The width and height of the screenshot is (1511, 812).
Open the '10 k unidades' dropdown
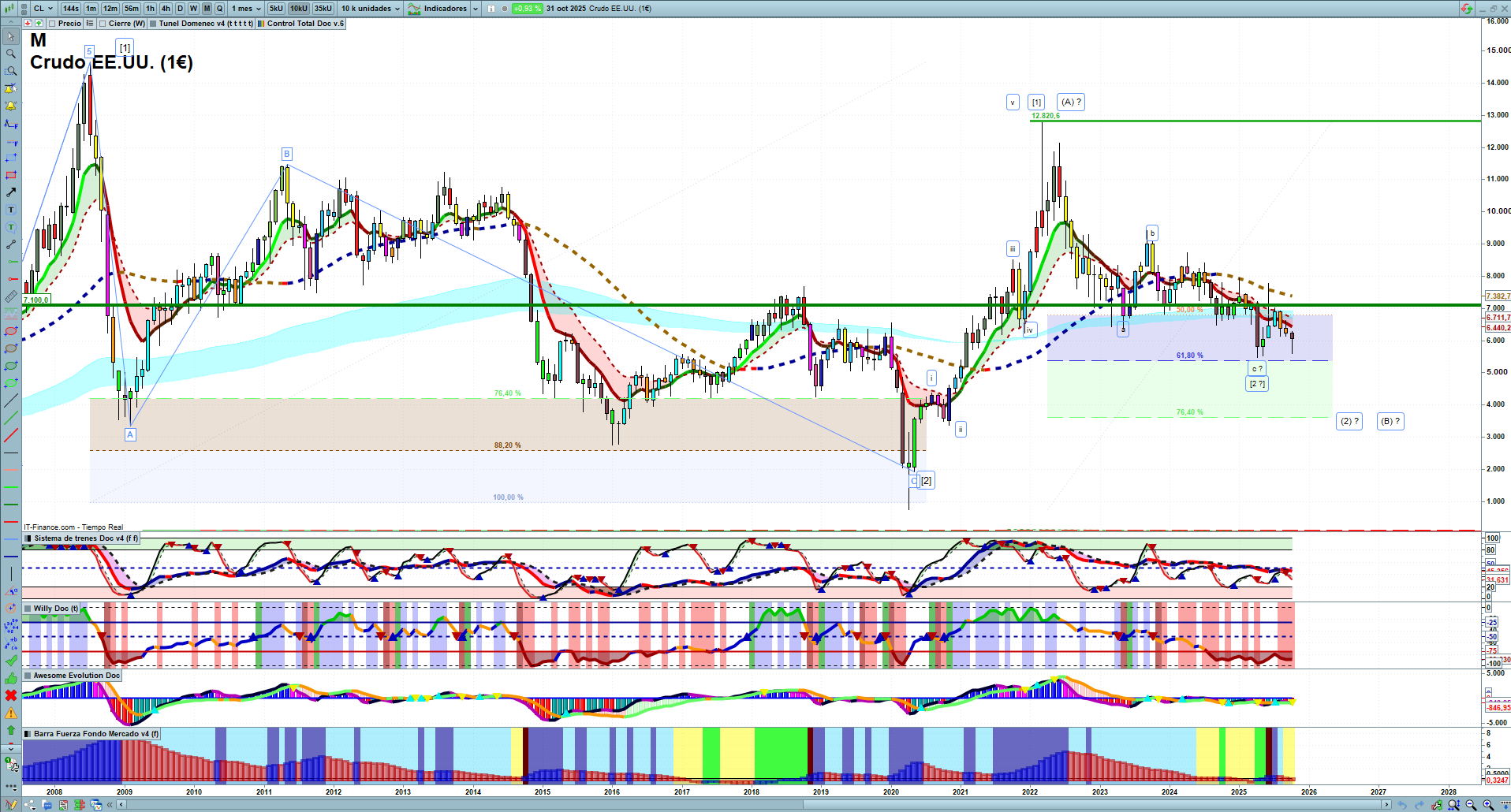coord(371,9)
